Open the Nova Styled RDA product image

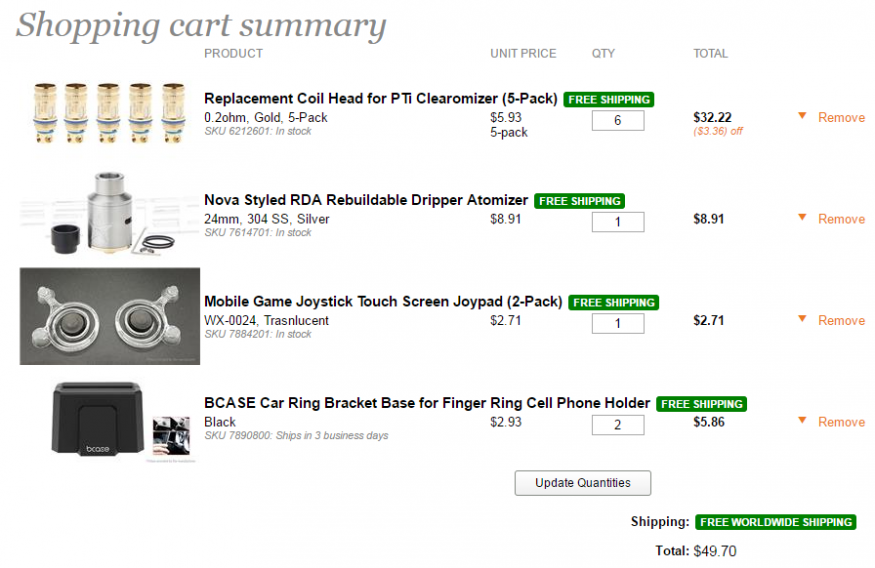coord(110,215)
